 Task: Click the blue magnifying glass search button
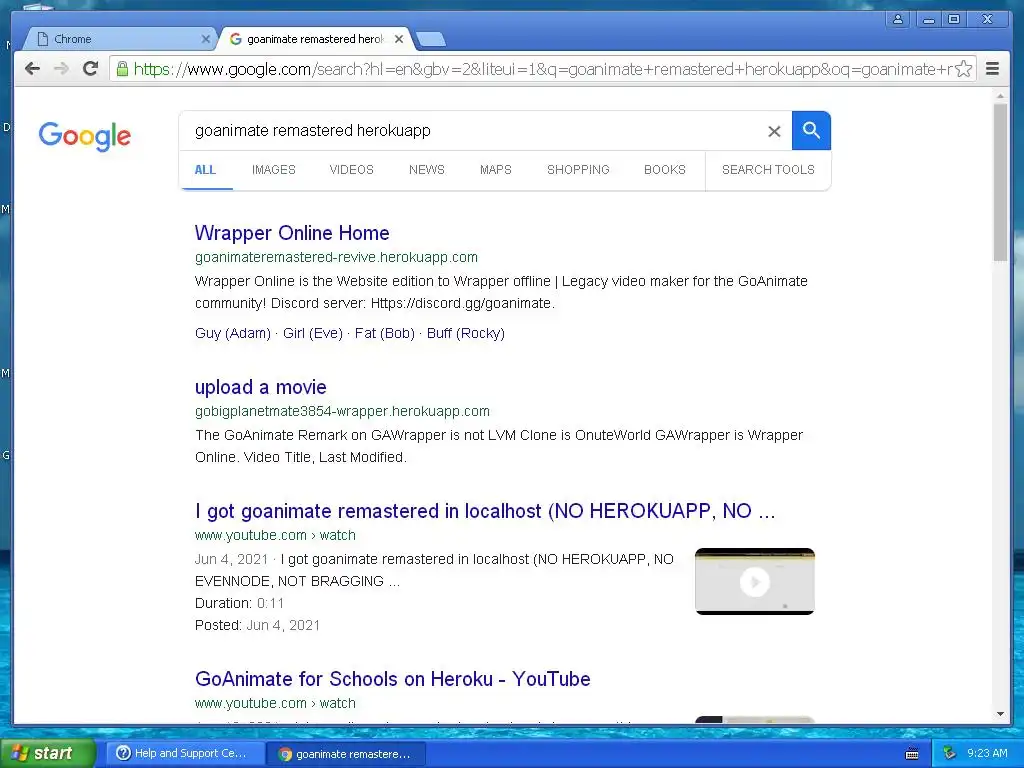pyautogui.click(x=811, y=131)
